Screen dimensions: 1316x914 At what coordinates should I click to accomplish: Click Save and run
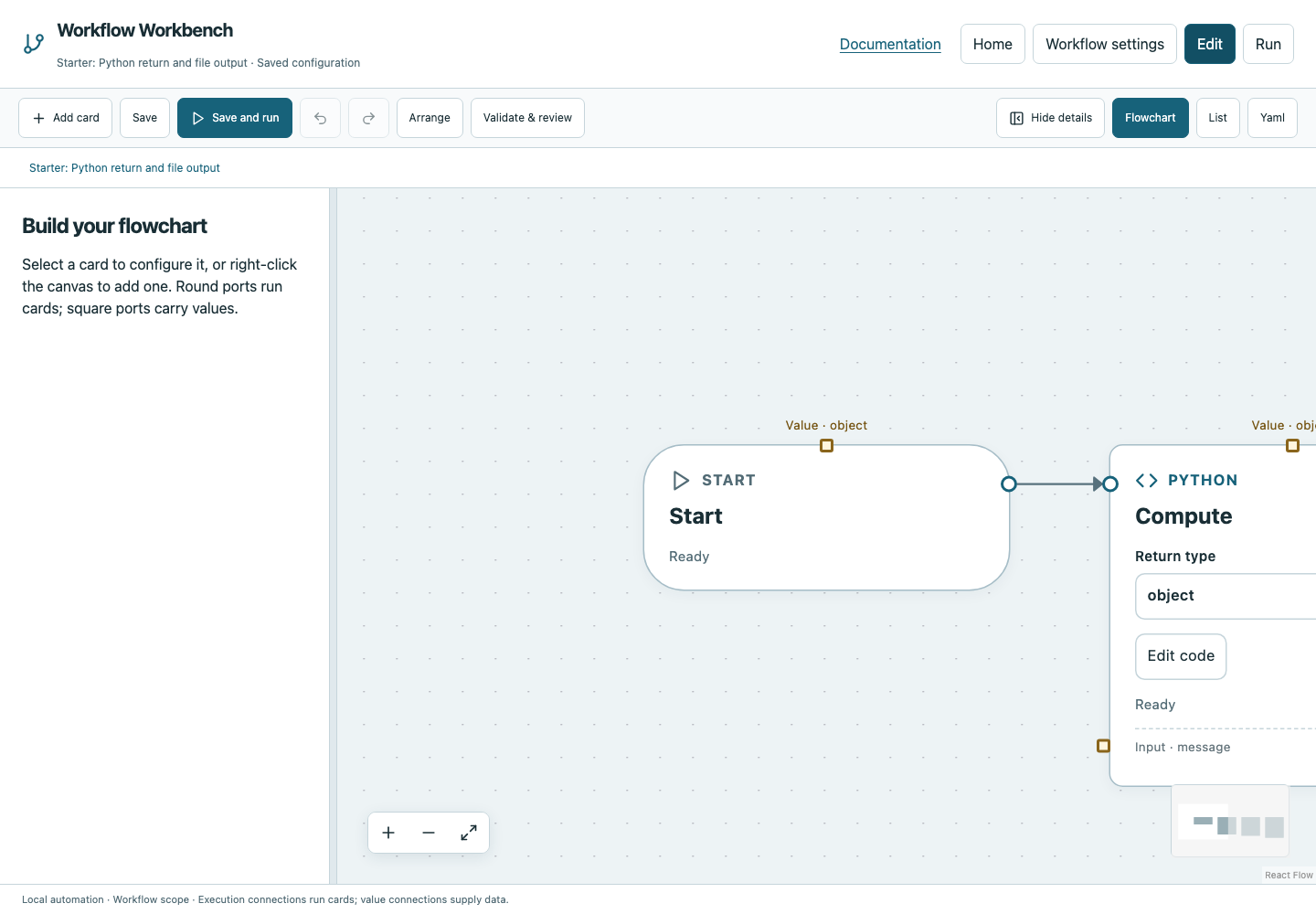(x=235, y=118)
